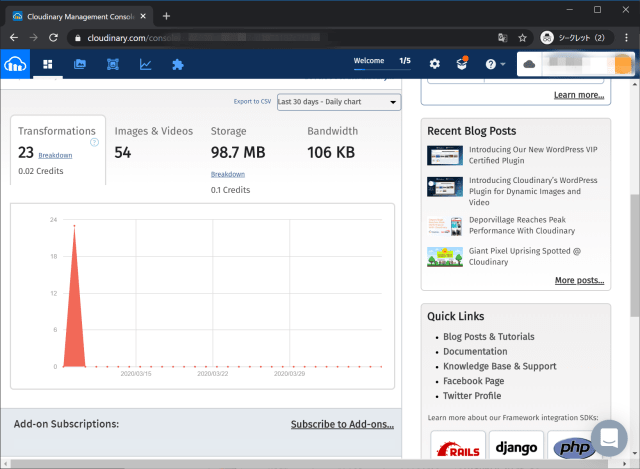The height and width of the screenshot is (469, 640).
Task: Select the Cloudinary Management Console tab
Action: click(x=79, y=16)
